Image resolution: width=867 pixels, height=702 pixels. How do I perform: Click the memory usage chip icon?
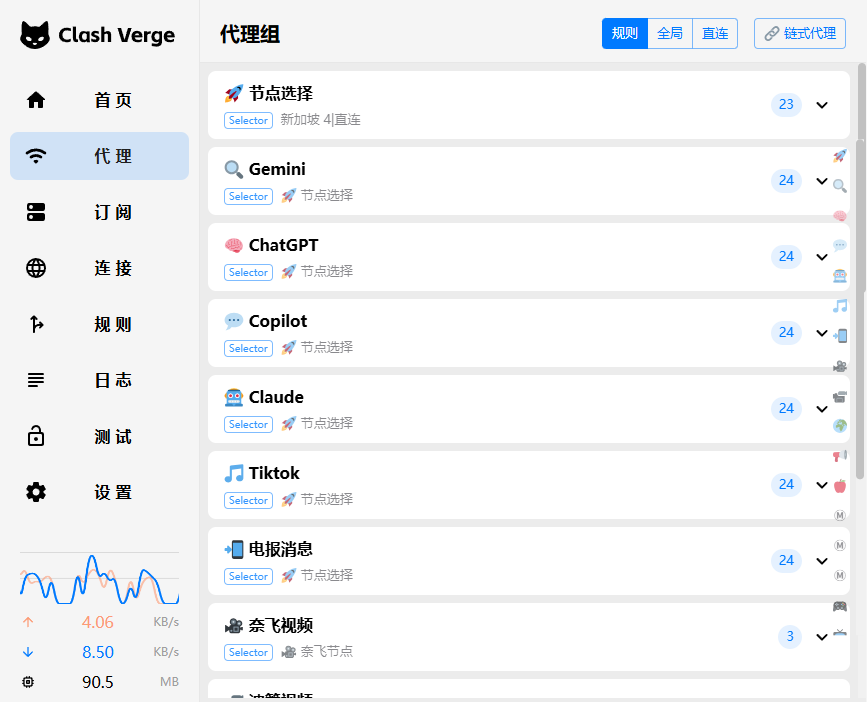[28, 682]
